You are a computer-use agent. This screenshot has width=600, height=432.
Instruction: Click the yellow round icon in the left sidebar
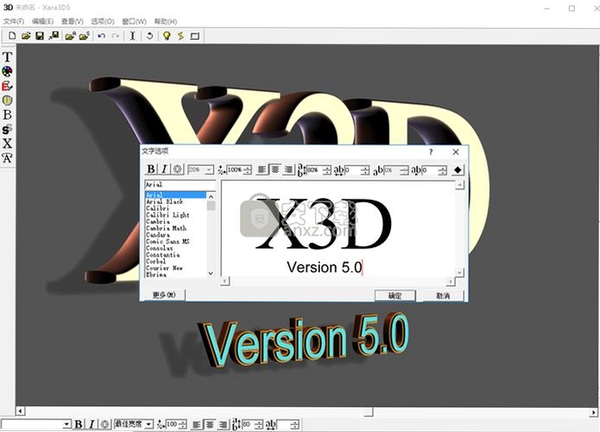(7, 100)
